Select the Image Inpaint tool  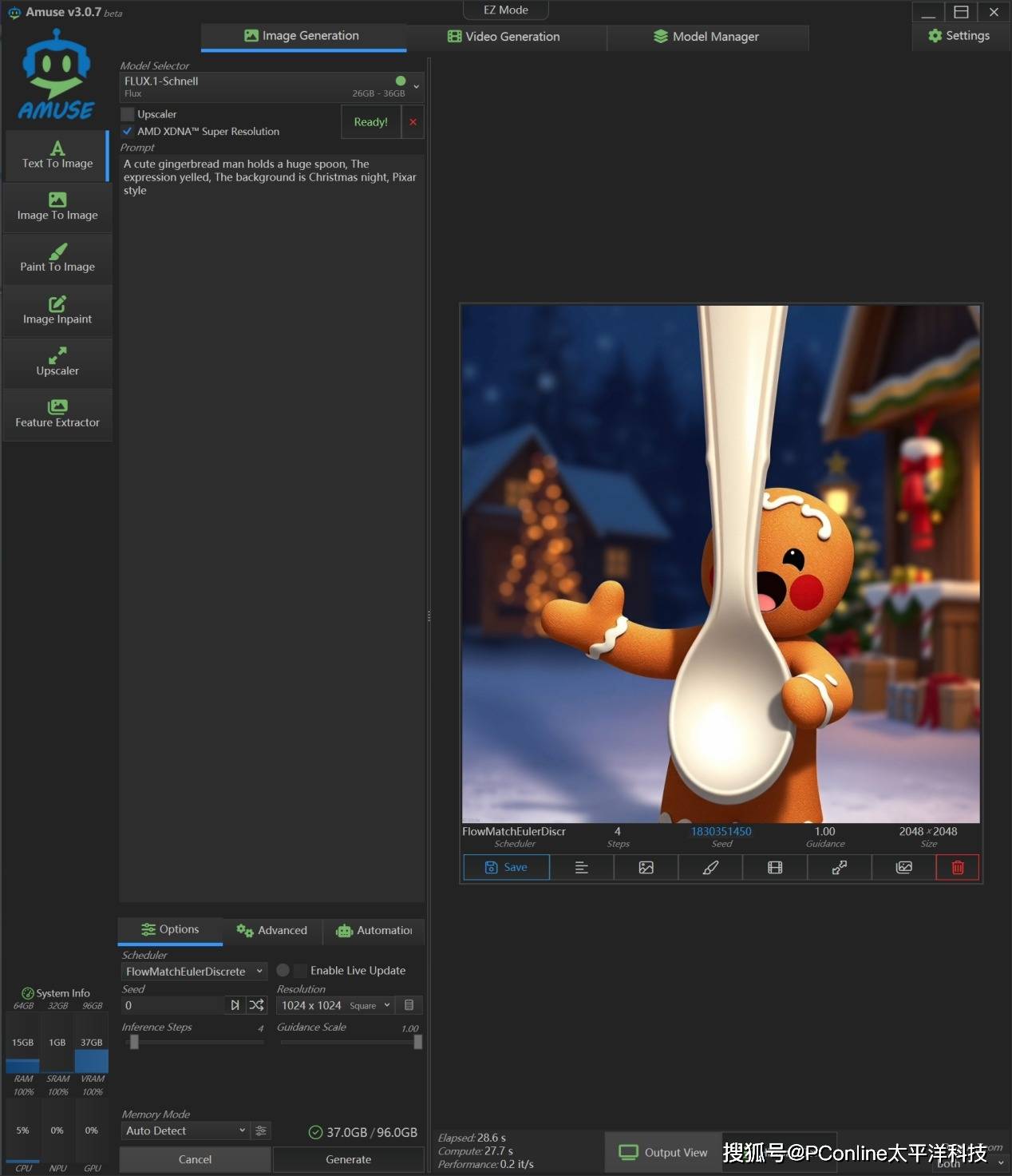pos(57,310)
